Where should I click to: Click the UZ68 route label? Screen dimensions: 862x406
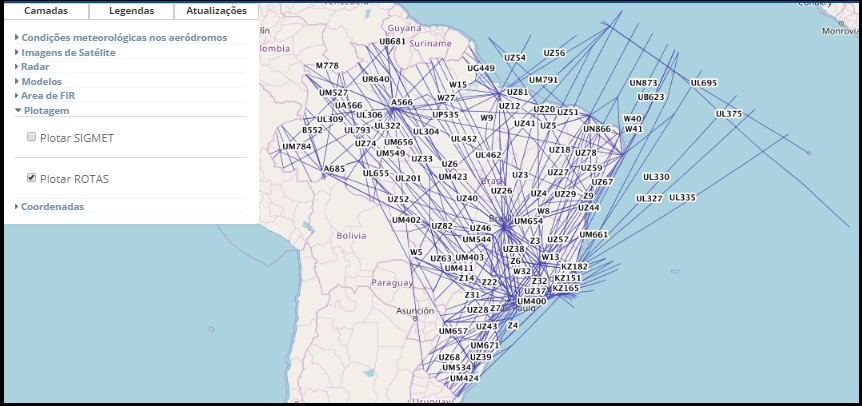click(449, 357)
